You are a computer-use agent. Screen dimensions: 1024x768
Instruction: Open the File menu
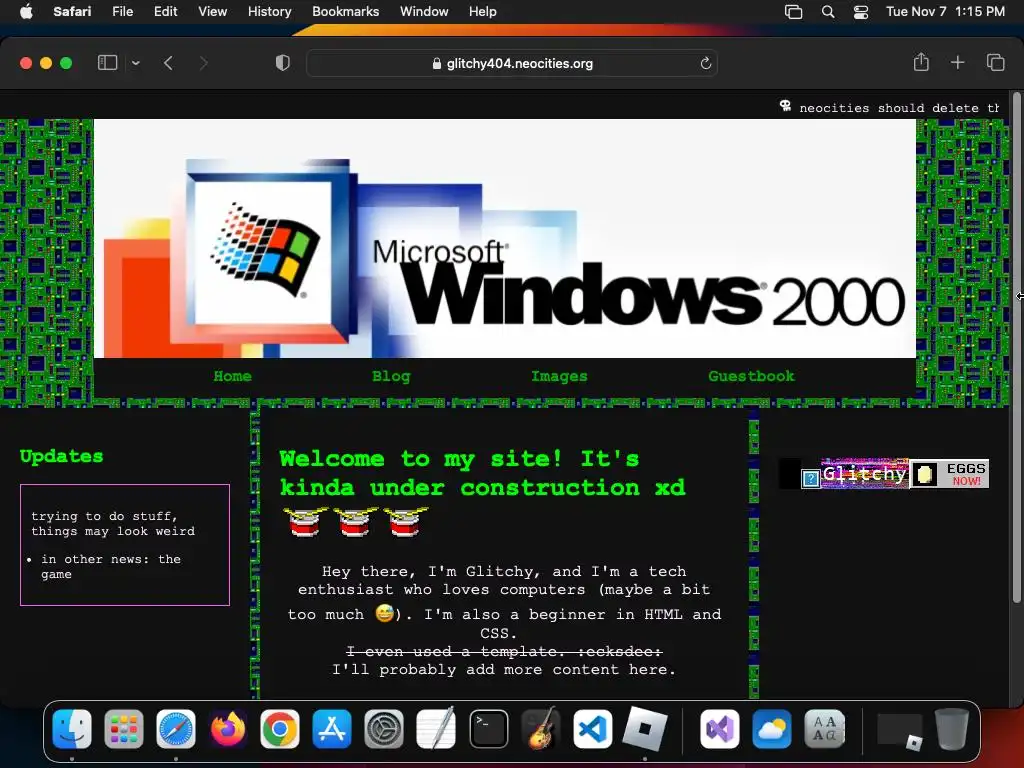[x=122, y=11]
